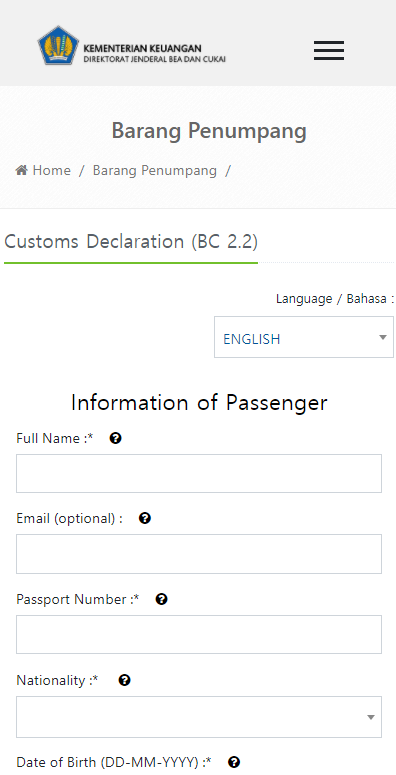The image size is (396, 775).
Task: Open the hamburger navigation menu
Action: (329, 51)
